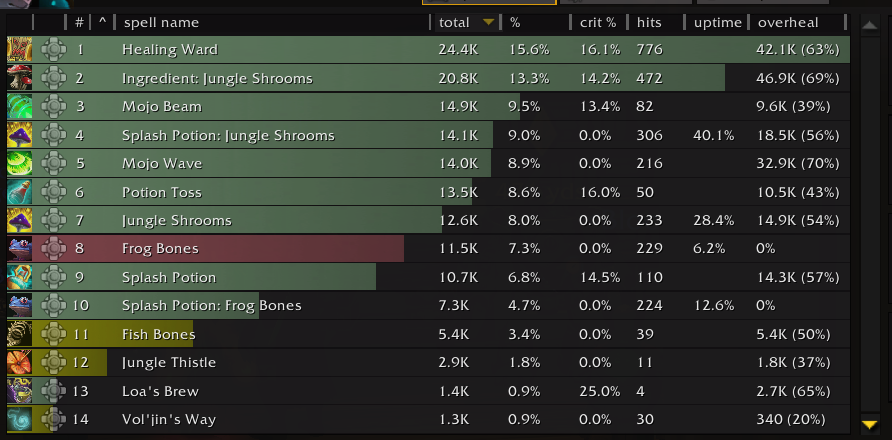
Task: Click the red Frog Bones bar
Action: [x=218, y=249]
